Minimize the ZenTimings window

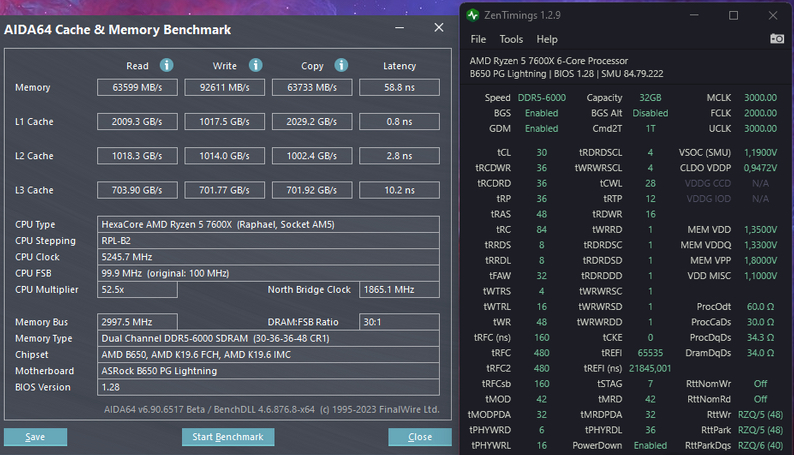(694, 15)
